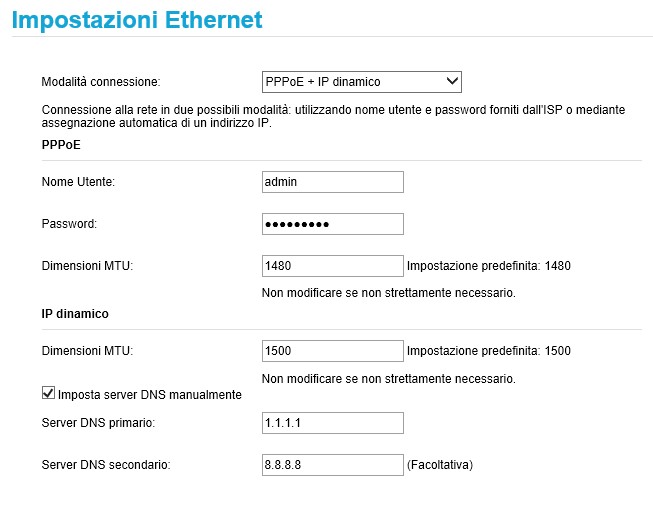Open the Modalità connessione dropdown

(x=361, y=82)
